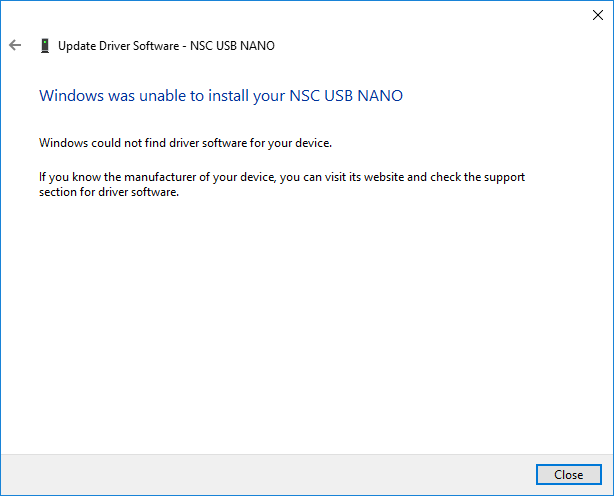614x496 pixels.
Task: Click the word 'device' in first message
Action: click(313, 143)
